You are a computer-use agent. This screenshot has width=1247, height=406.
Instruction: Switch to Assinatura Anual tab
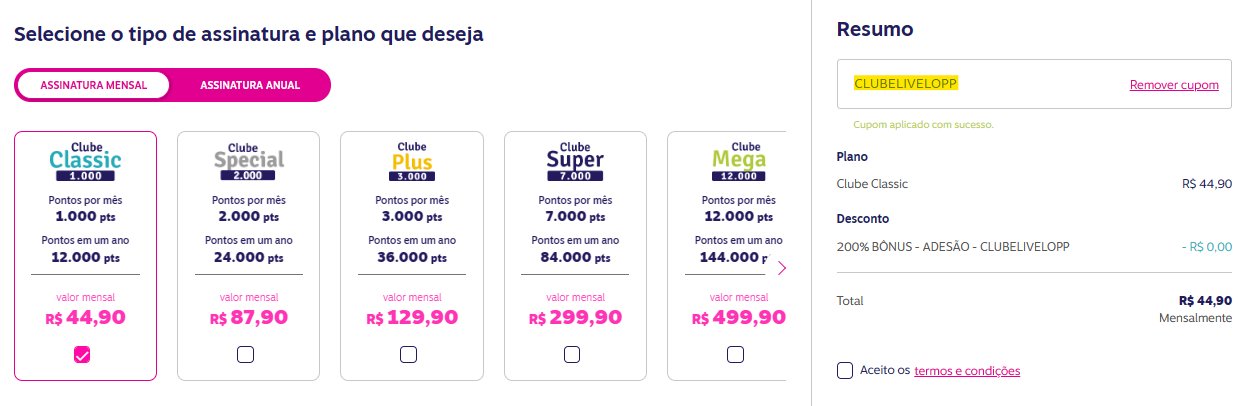pyautogui.click(x=250, y=86)
